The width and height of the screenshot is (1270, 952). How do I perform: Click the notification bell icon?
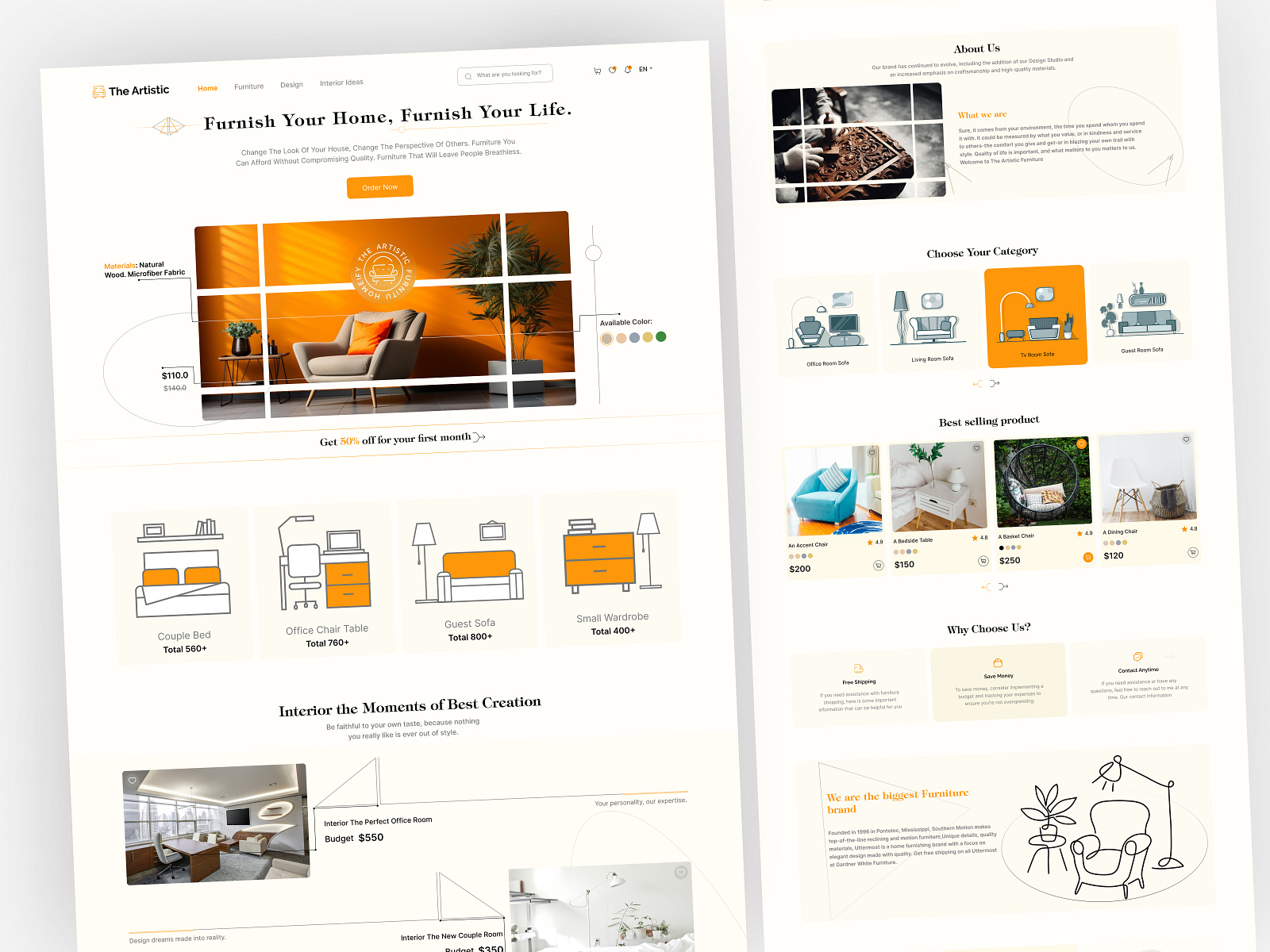tap(628, 70)
